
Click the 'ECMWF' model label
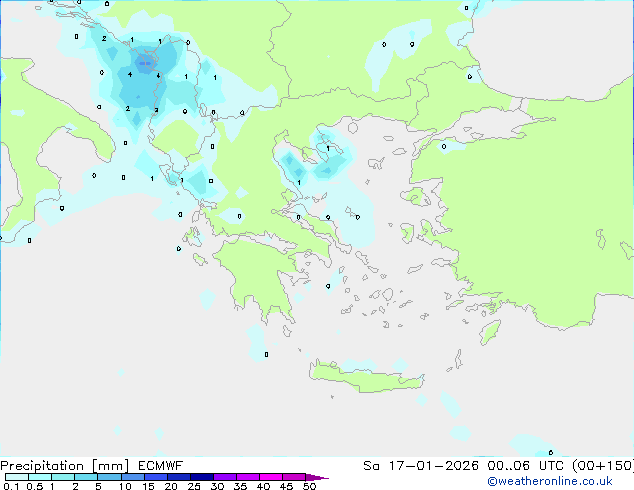[x=161, y=466]
